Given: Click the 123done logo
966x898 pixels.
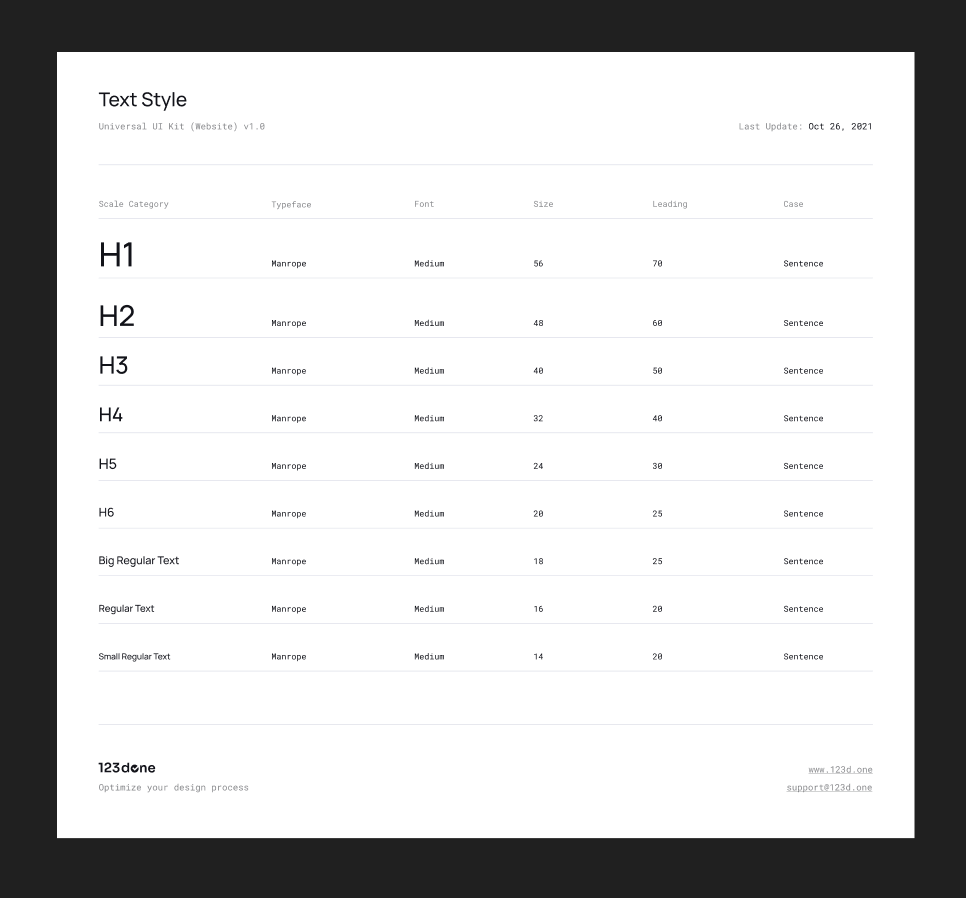Looking at the screenshot, I should (127, 768).
